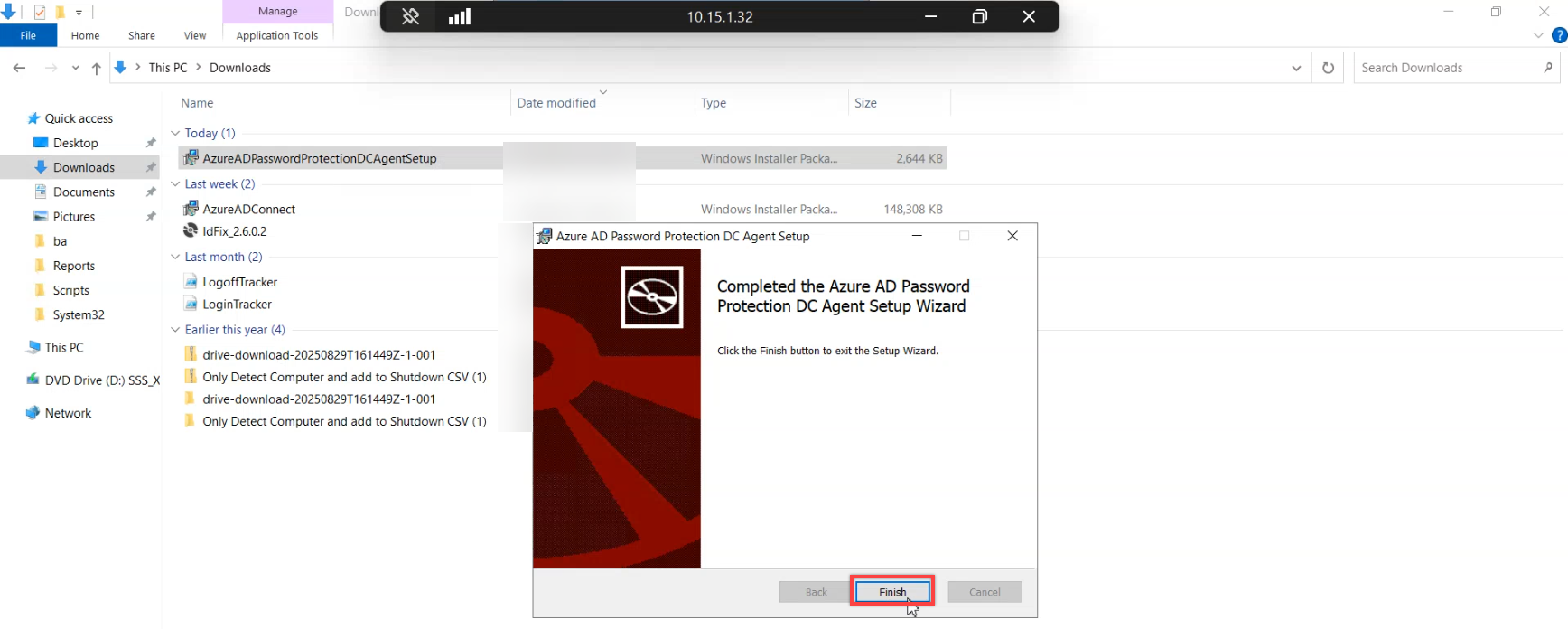The height and width of the screenshot is (629, 1568).
Task: Click the AzureADConnect installer icon
Action: pyautogui.click(x=191, y=209)
